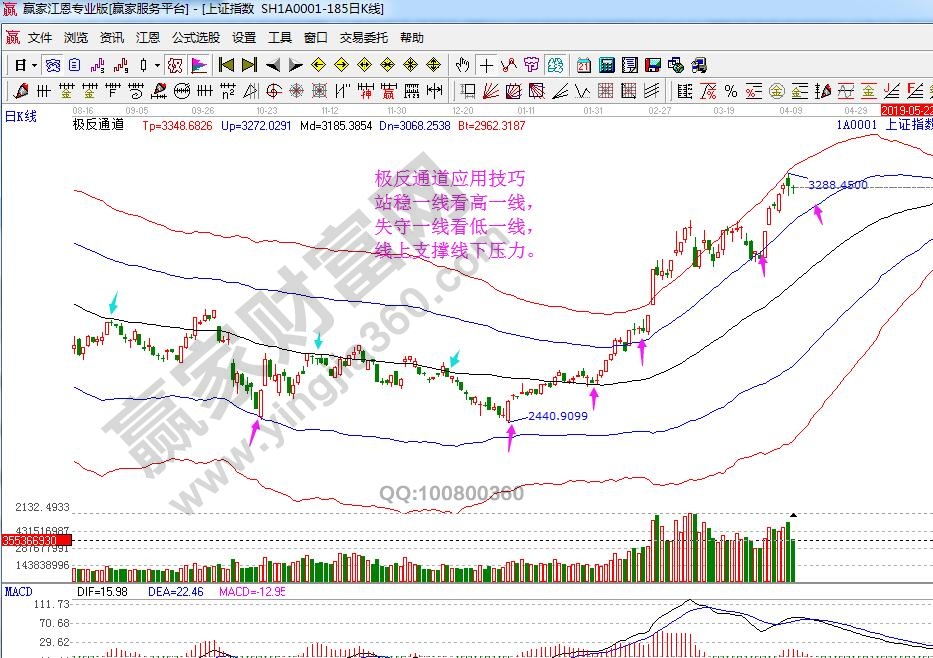This screenshot has height=658, width=933.
Task: Expand the candlestick chart type dropdown arrow
Action: coord(157,65)
